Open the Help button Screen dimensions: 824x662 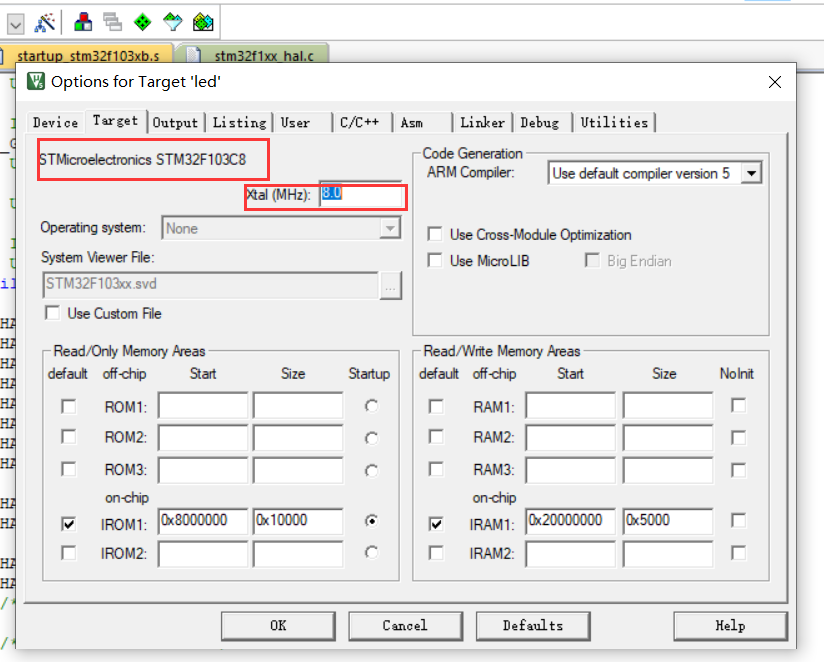(x=730, y=626)
